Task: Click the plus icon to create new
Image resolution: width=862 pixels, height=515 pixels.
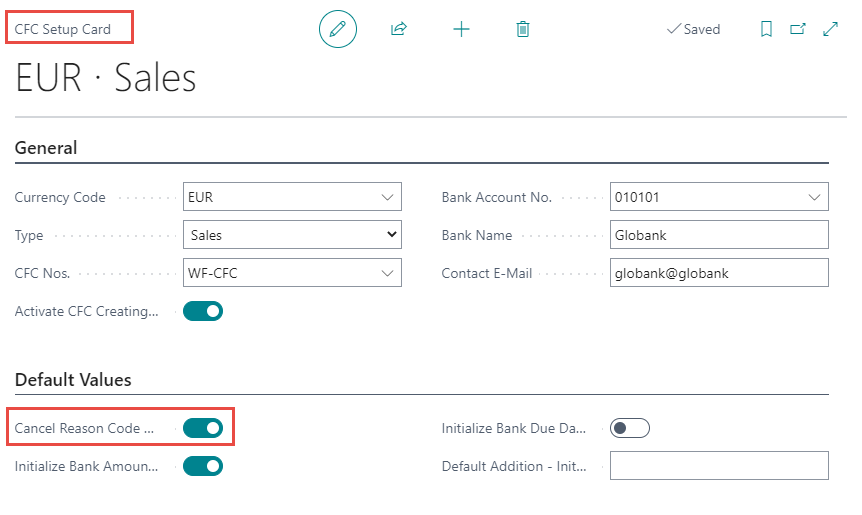Action: point(461,29)
